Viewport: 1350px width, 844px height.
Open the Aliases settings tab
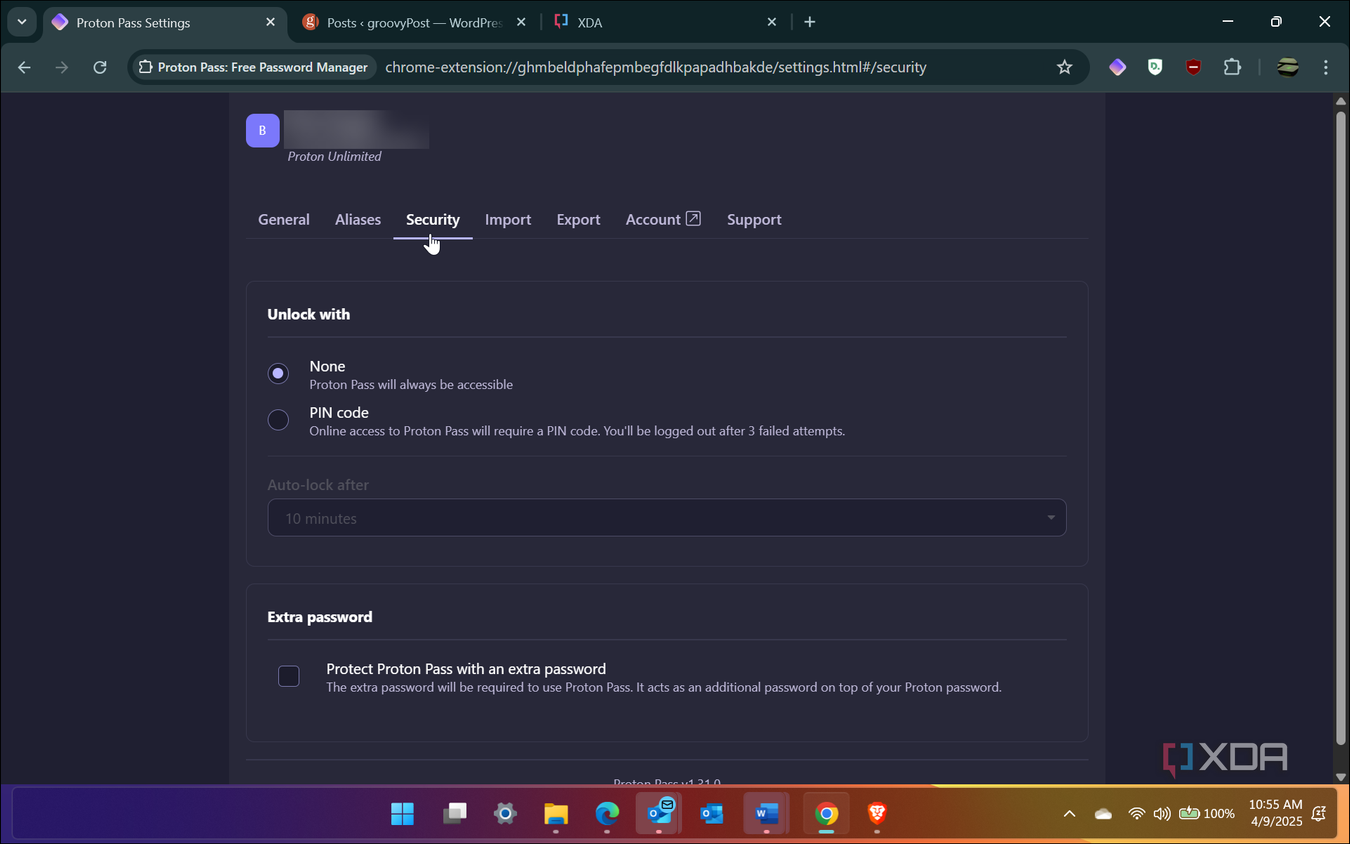358,219
